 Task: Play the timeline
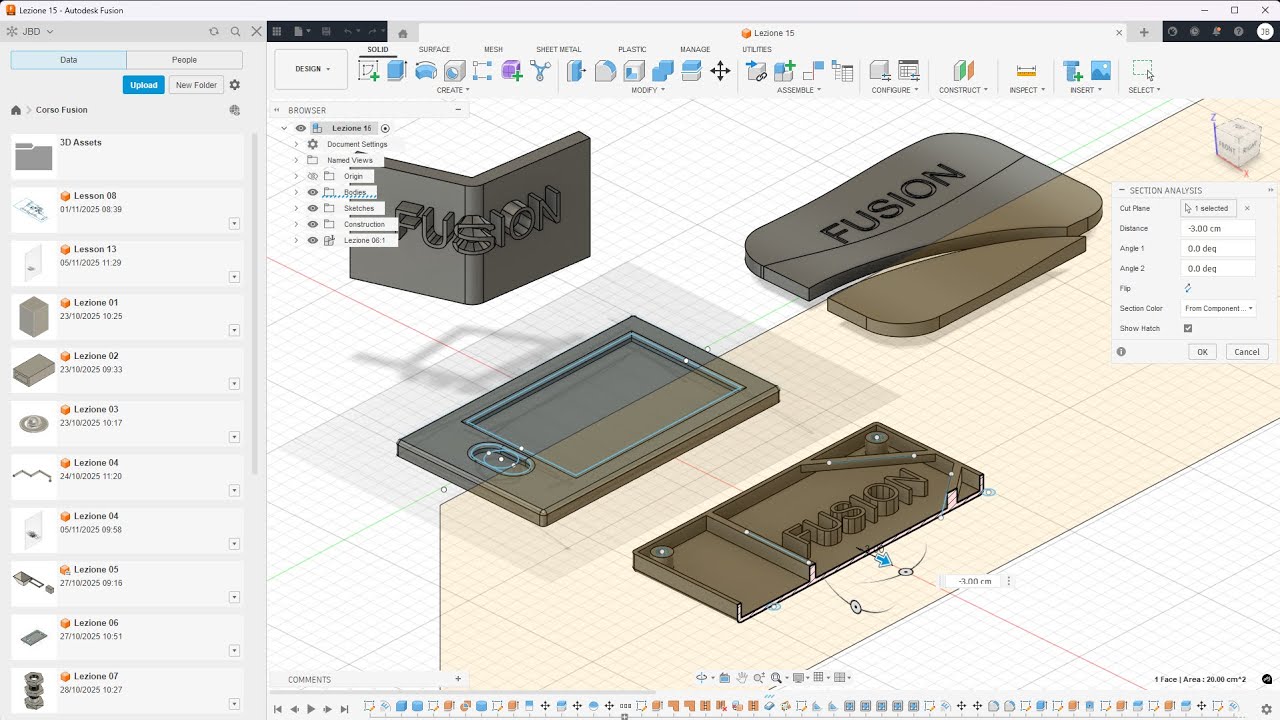311,709
